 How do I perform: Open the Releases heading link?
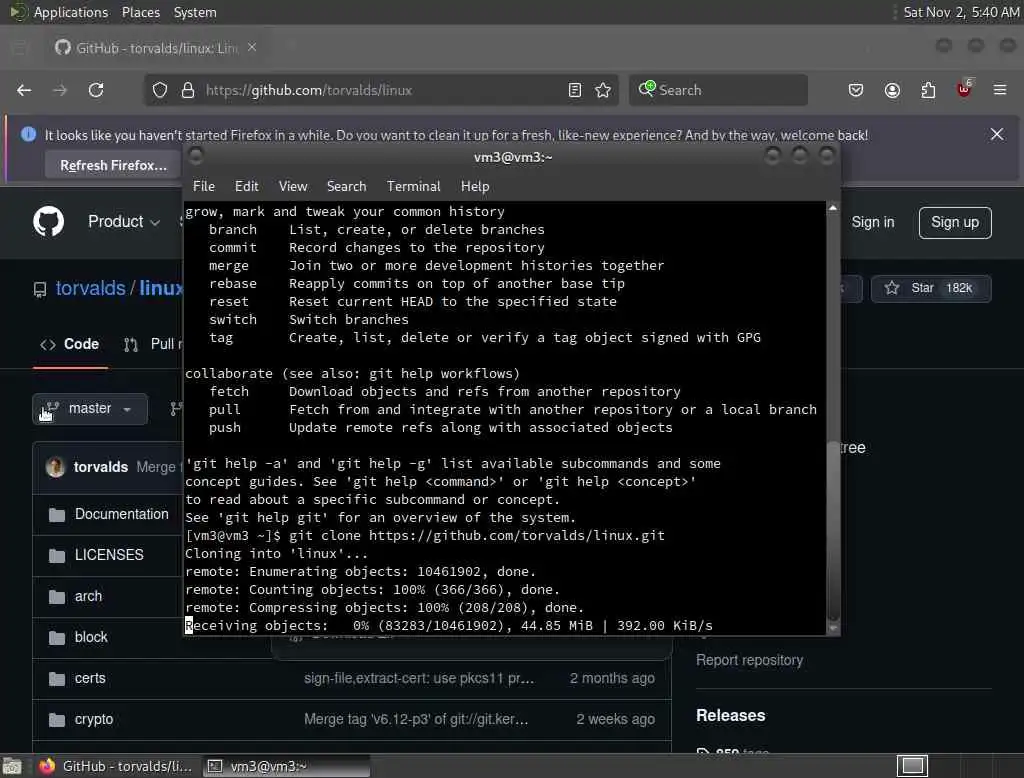(730, 715)
